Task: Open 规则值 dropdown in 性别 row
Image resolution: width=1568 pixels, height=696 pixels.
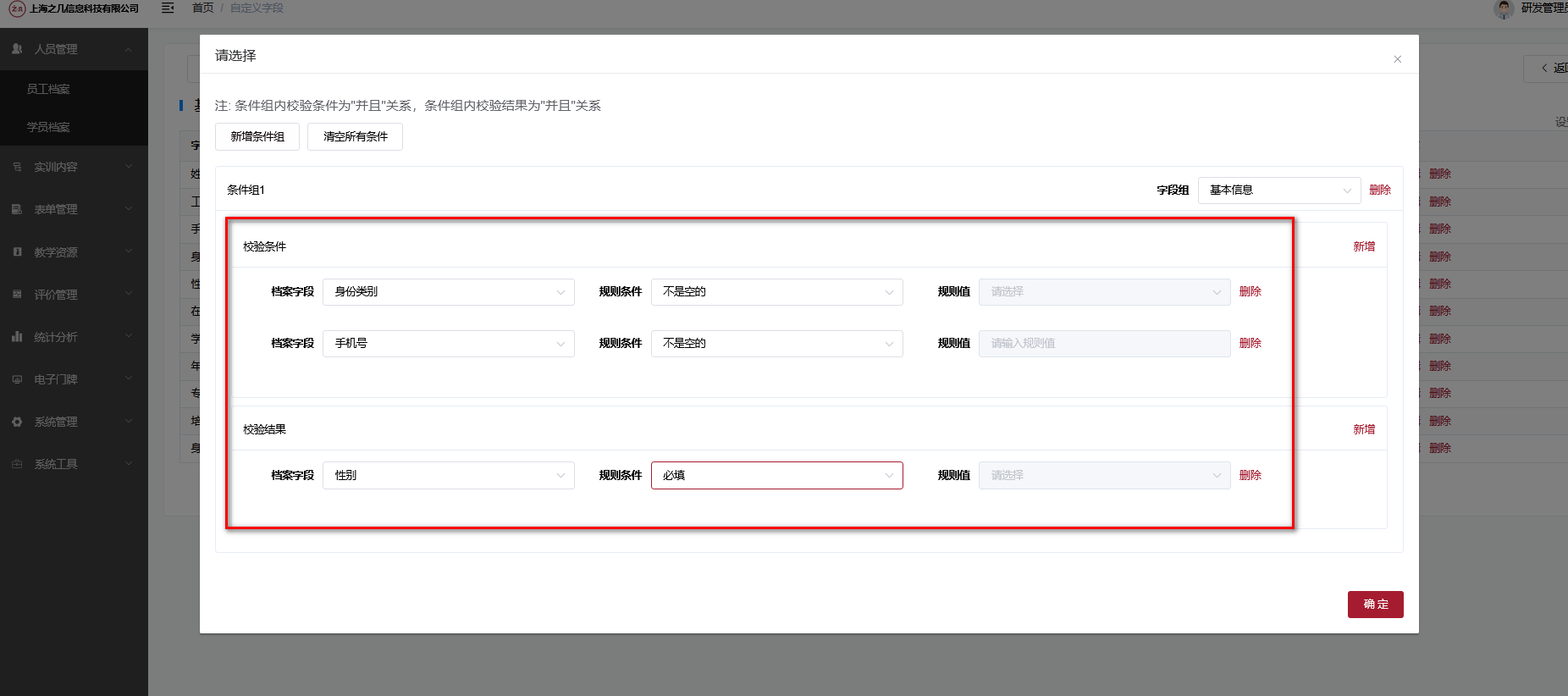Action: tap(1104, 476)
